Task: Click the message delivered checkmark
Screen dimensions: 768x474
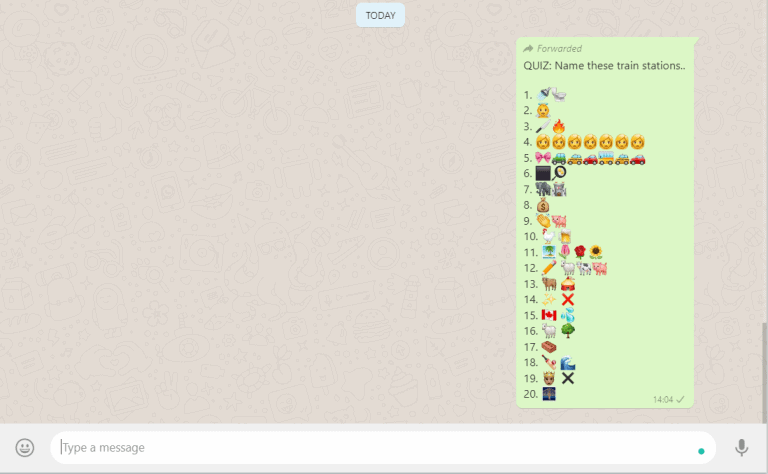Action: (x=680, y=399)
